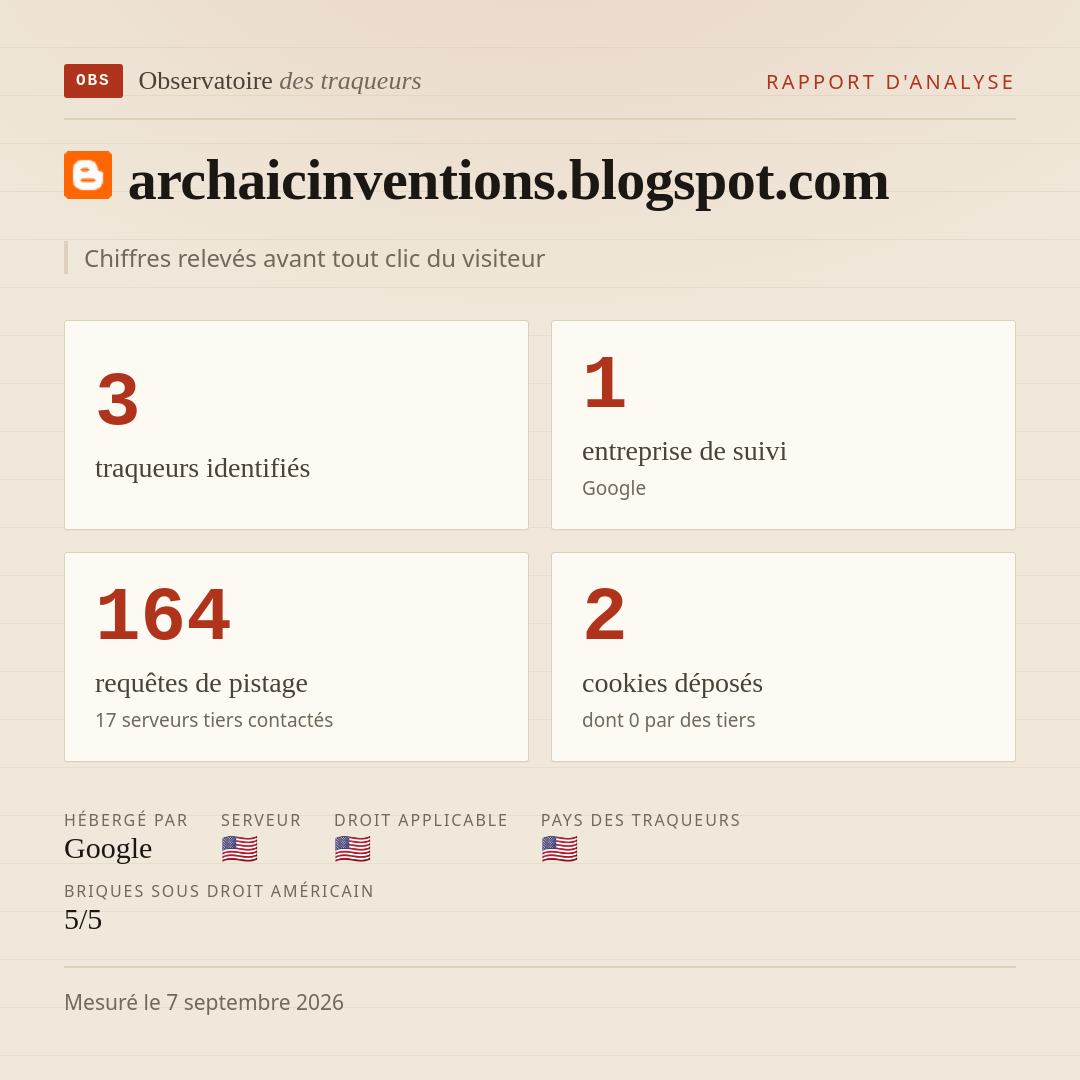Click 17 serveurs tiers contactés note
Image resolution: width=1080 pixels, height=1080 pixels.
coord(214,720)
